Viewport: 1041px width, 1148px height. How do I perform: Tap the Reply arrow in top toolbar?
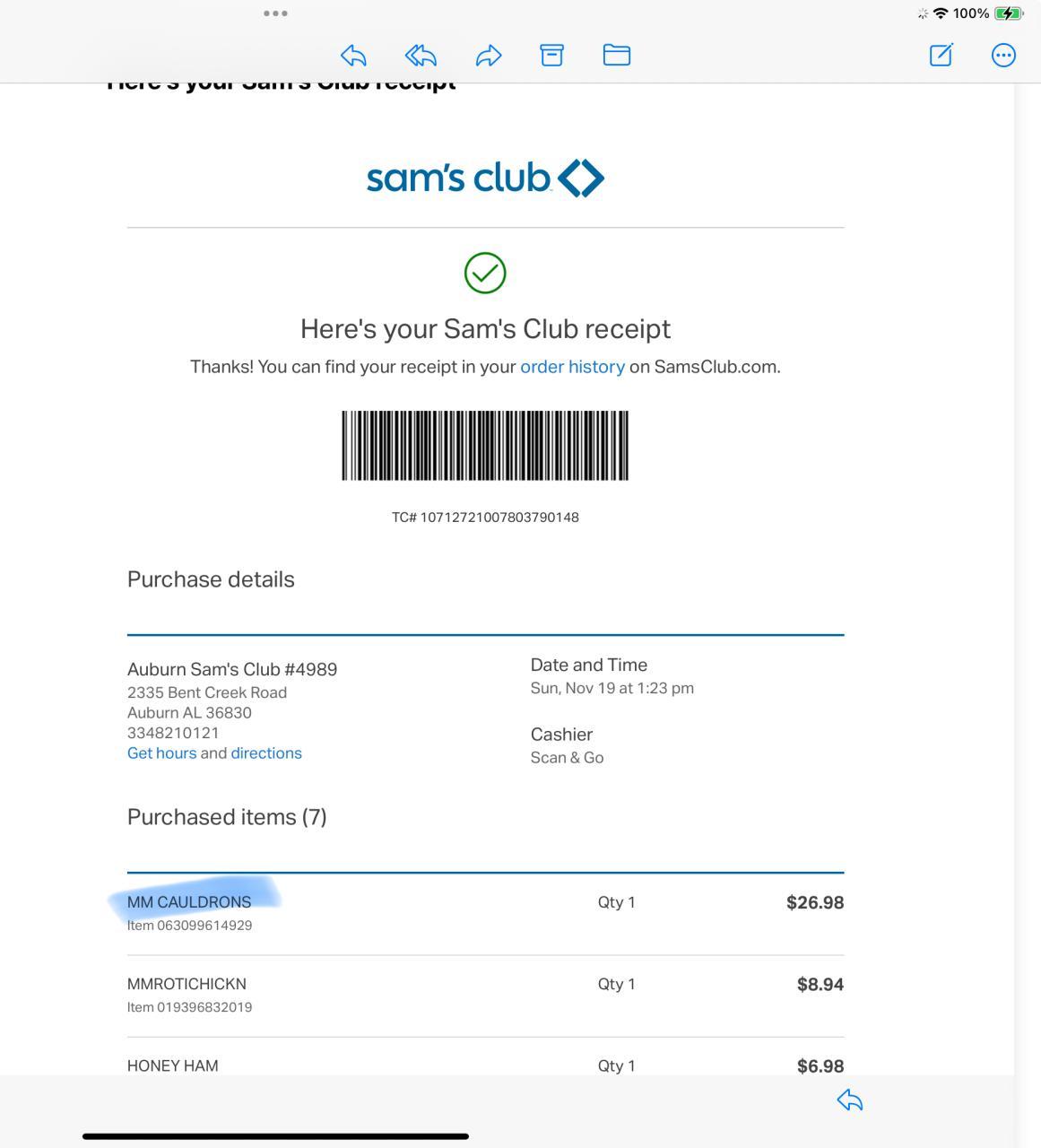(353, 56)
